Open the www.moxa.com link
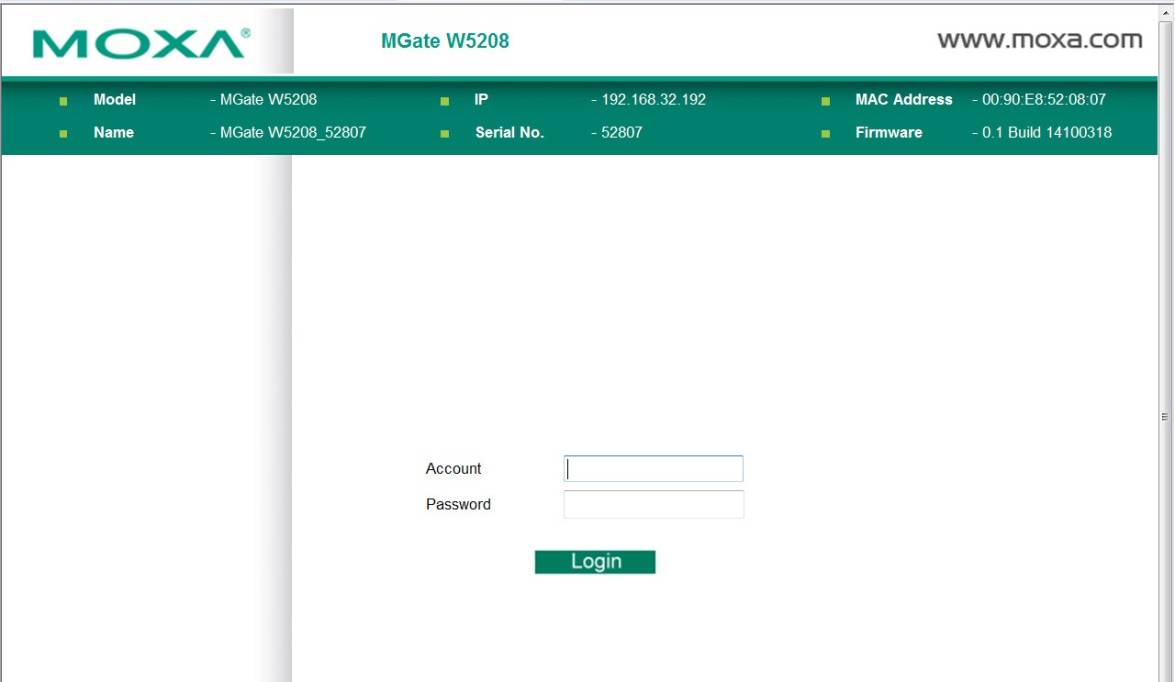 (1040, 39)
